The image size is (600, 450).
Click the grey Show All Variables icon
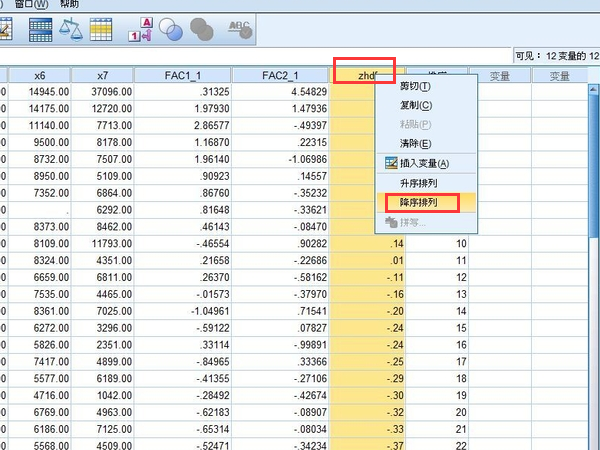click(x=202, y=29)
